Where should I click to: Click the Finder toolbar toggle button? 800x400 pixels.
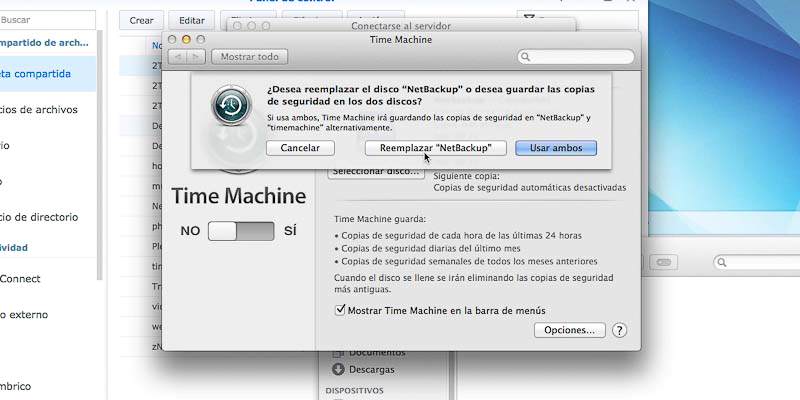664,262
